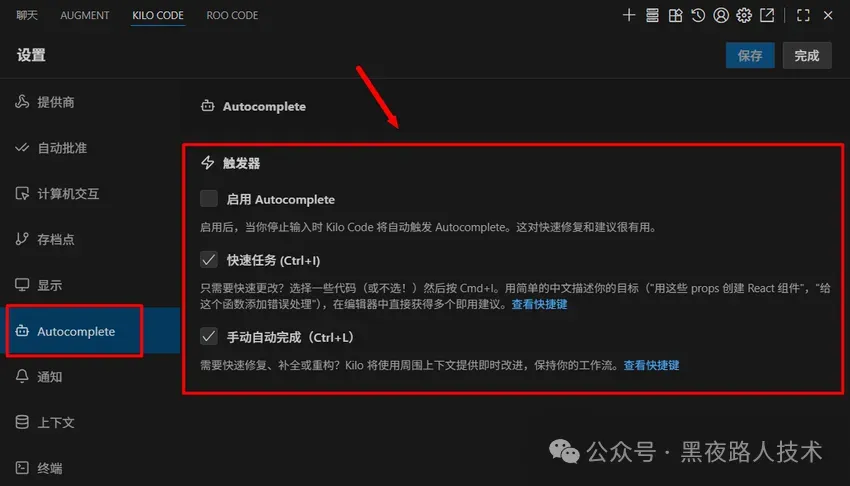850x486 pixels.
Task: Click 查看快捷键 link under 手动自动完成
Action: [651, 365]
